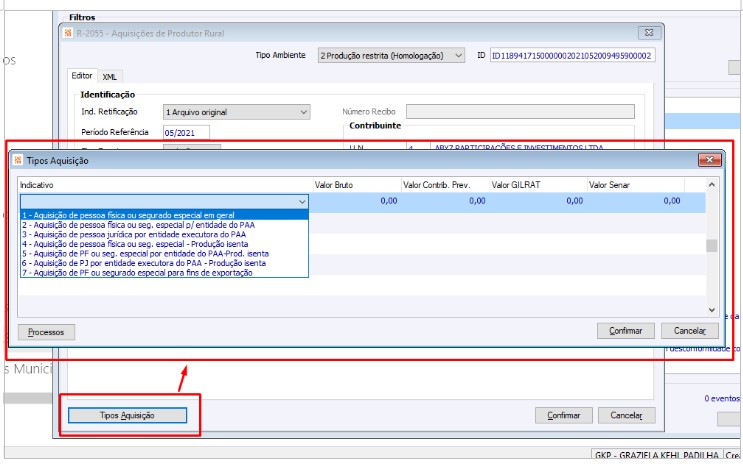Image resolution: width=743 pixels, height=471 pixels.
Task: Click the Valor Bruto column header
Action: 356,185
